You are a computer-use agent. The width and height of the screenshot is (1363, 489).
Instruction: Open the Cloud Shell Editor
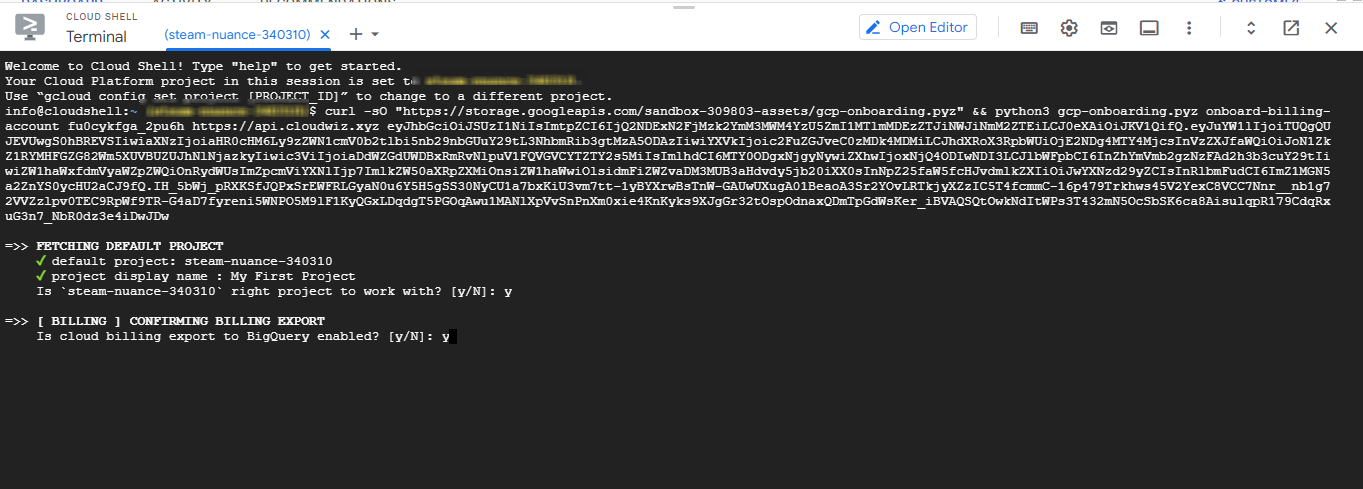[x=917, y=27]
